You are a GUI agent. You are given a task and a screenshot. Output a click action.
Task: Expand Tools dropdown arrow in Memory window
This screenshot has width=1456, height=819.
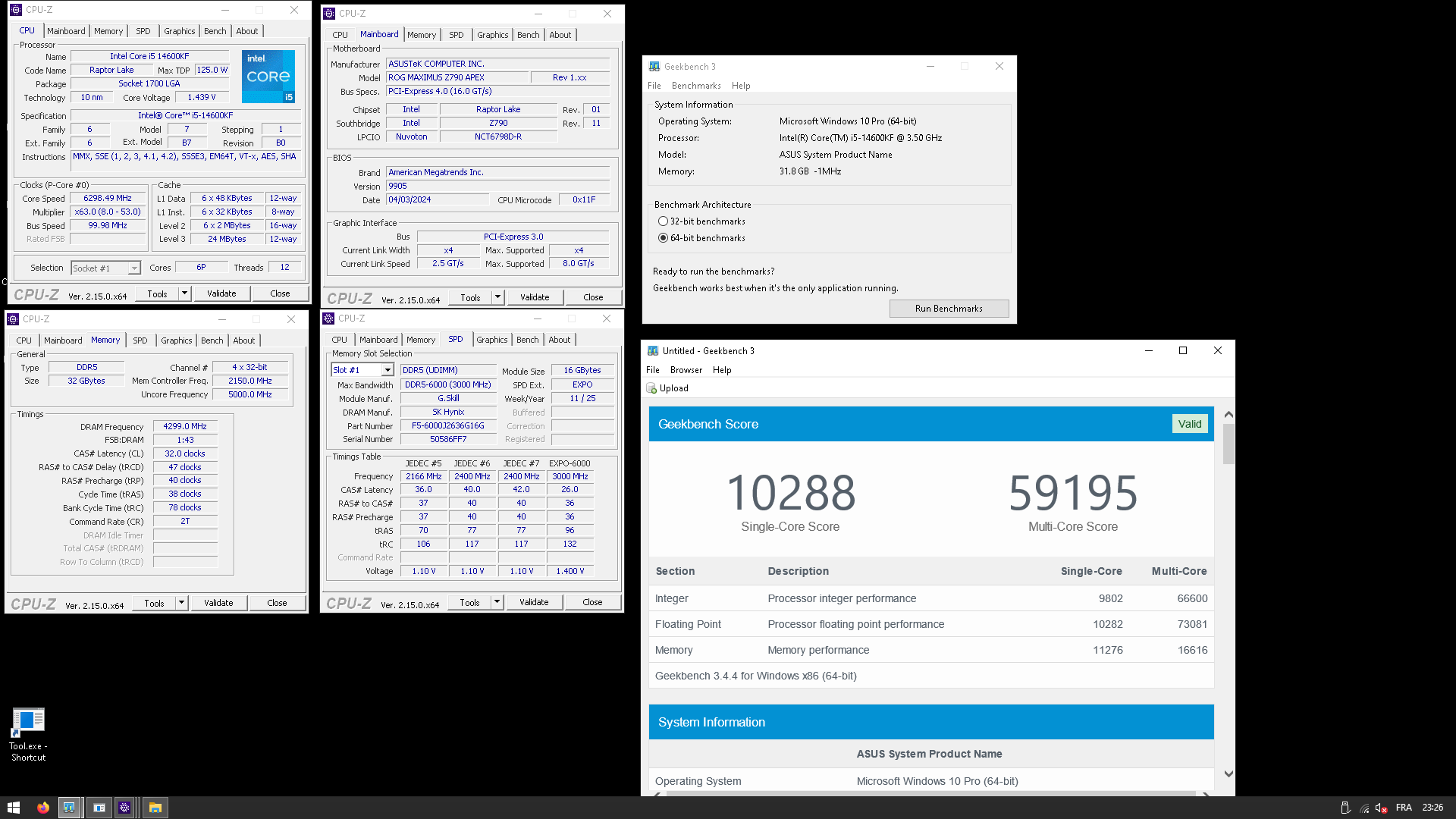pos(181,603)
